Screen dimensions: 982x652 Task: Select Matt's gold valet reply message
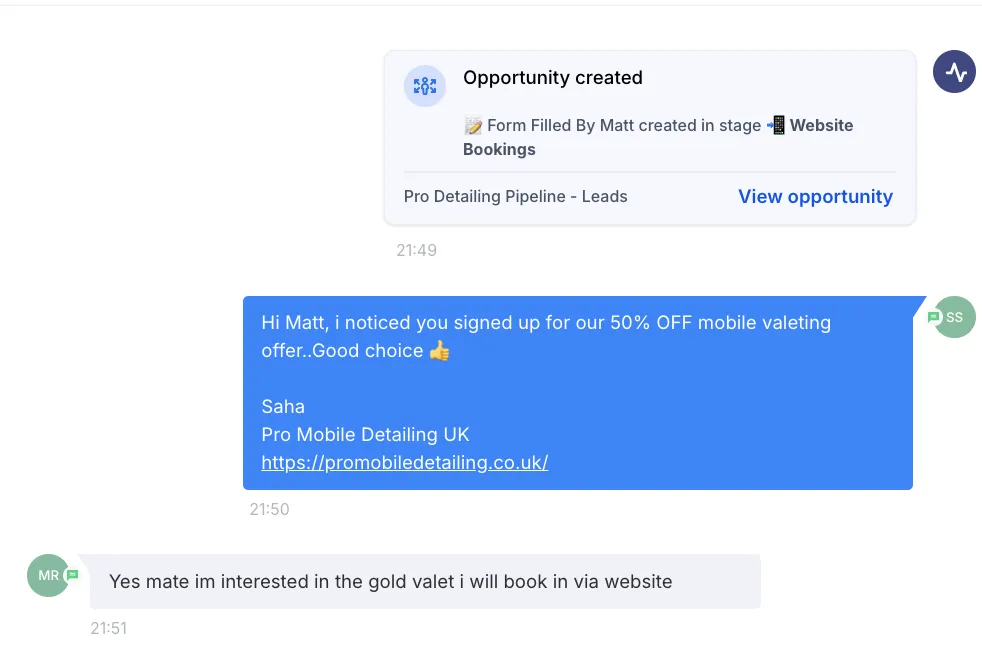(425, 581)
